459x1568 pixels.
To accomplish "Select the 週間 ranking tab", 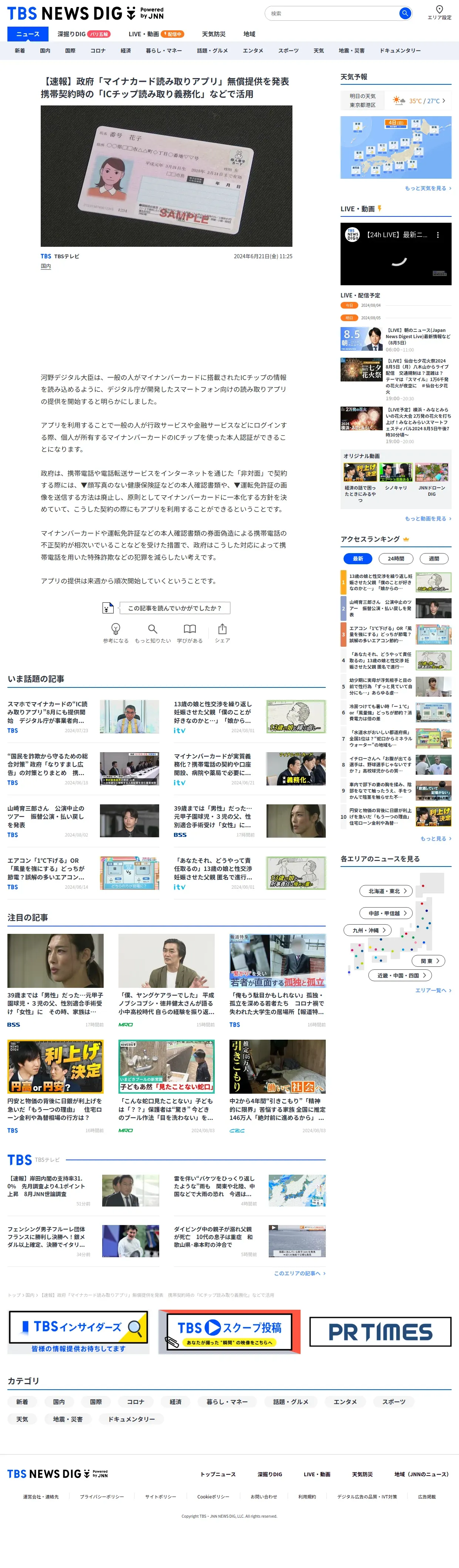I will pyautogui.click(x=434, y=558).
